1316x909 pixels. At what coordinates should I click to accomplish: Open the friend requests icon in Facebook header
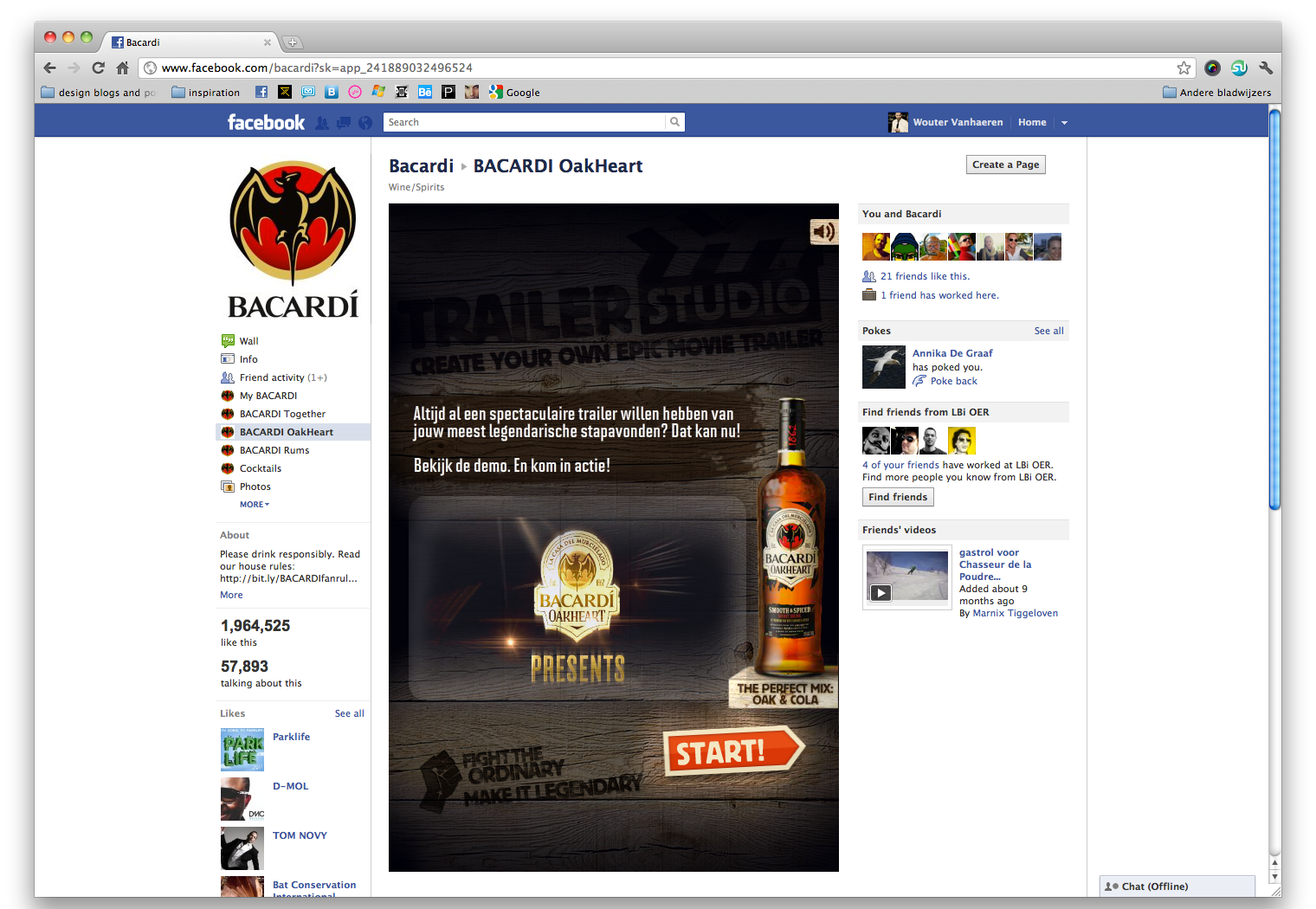322,123
